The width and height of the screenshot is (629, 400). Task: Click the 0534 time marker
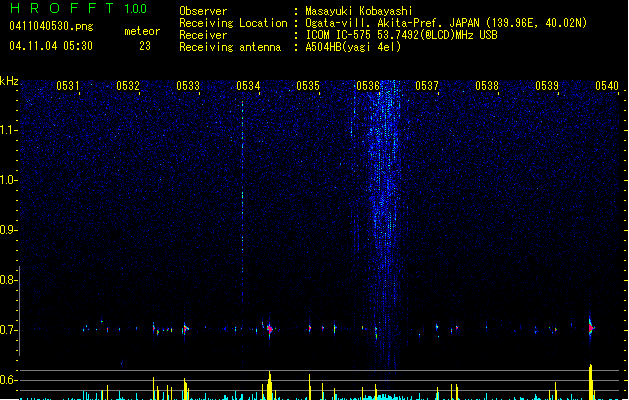pyautogui.click(x=248, y=86)
